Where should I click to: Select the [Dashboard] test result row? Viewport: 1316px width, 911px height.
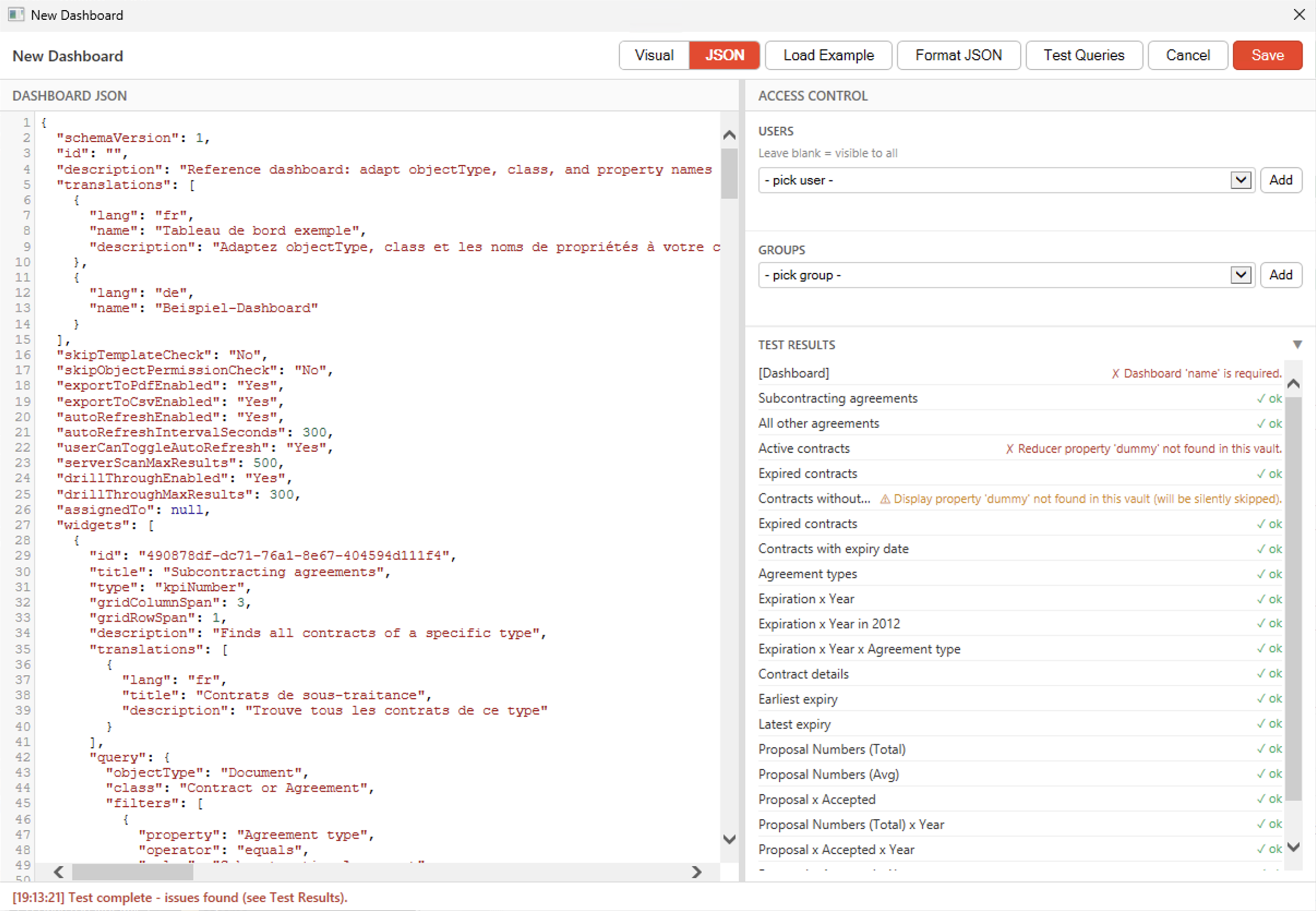[x=1020, y=373]
